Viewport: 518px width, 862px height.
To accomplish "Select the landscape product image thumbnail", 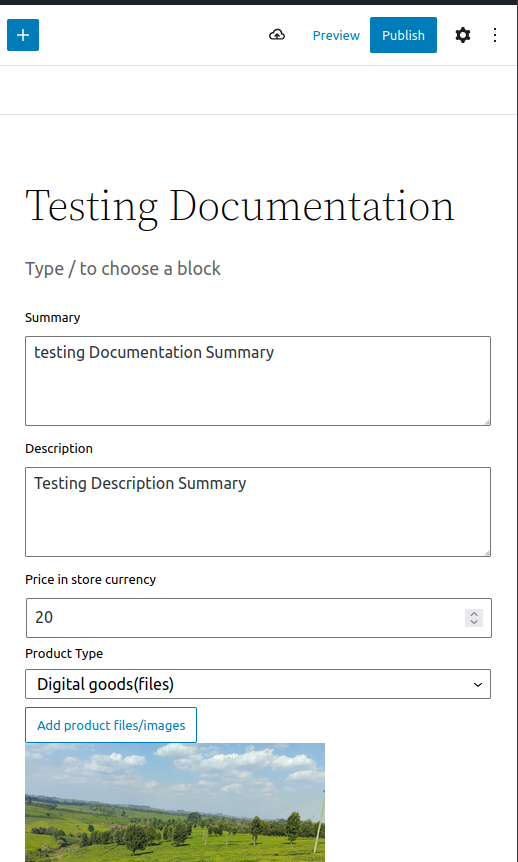I will point(175,803).
